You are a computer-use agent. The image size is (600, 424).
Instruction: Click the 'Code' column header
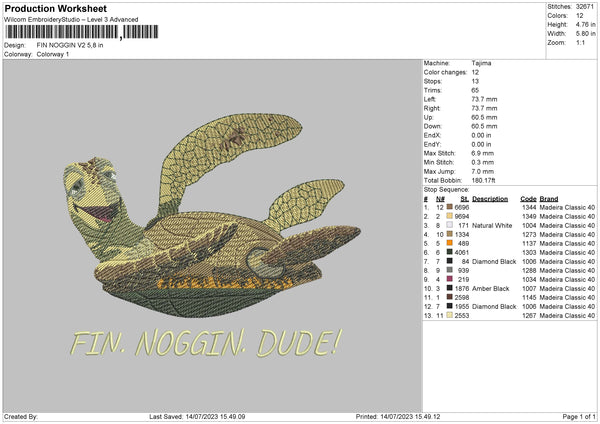(528, 199)
